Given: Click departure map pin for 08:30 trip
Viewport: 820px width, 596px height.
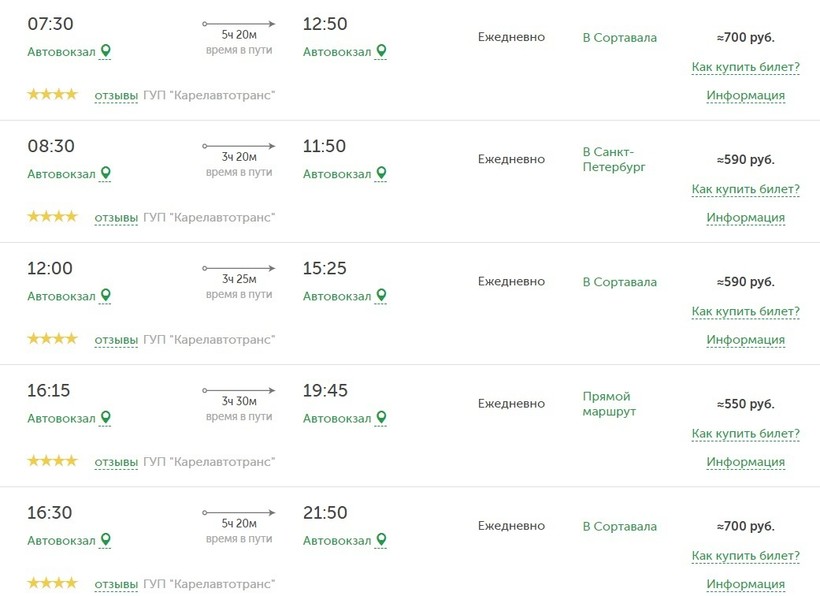Looking at the screenshot, I should click(x=106, y=173).
